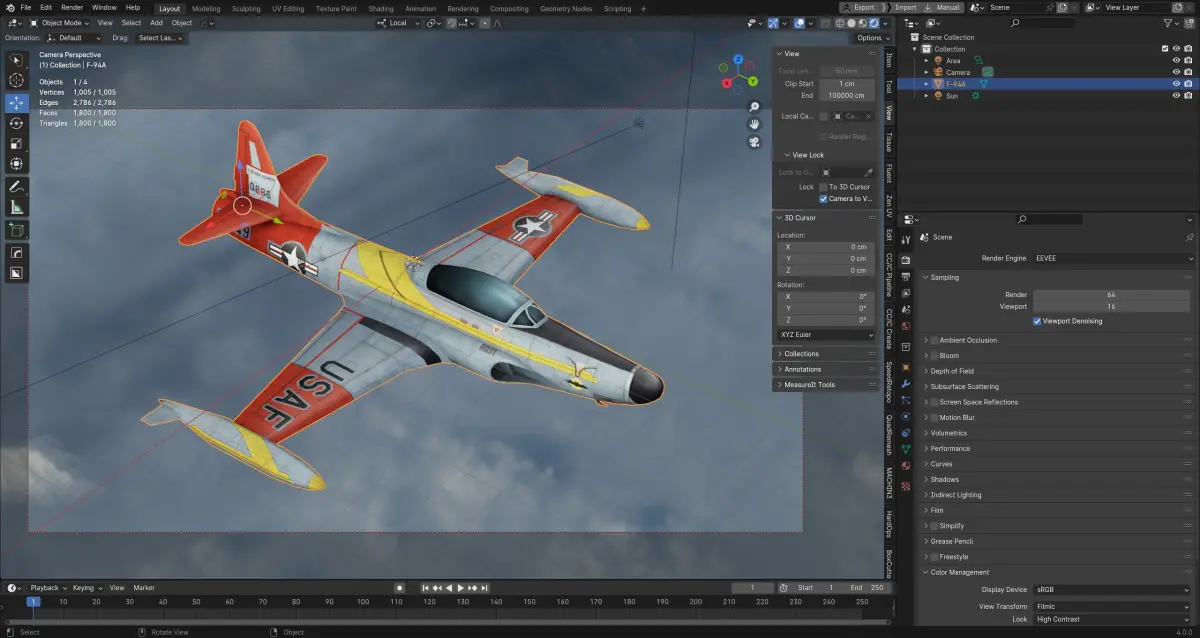Screen dimensions: 1200x638
Task: Toggle camera view gizmo icon
Action: point(753,142)
